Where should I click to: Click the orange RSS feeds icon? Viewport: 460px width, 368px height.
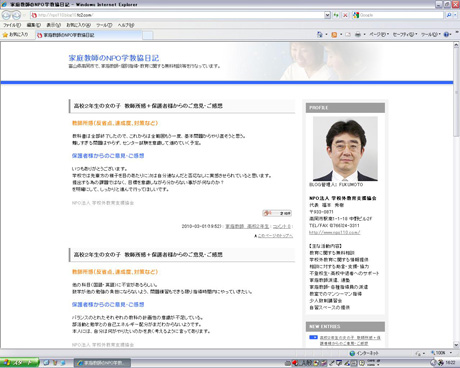[x=334, y=34]
